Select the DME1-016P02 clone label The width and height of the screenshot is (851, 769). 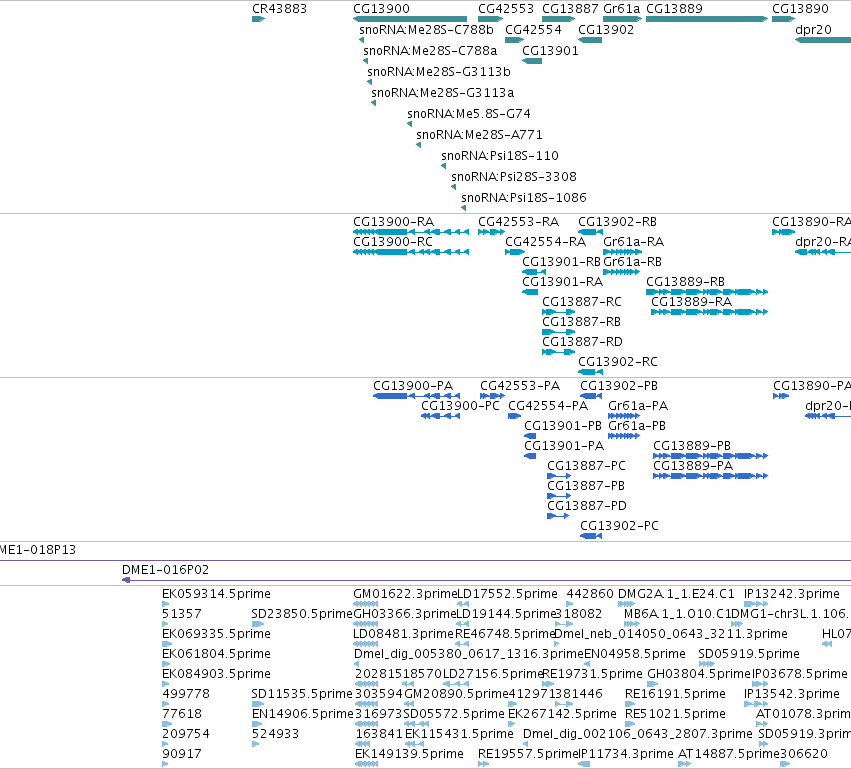tap(166, 570)
